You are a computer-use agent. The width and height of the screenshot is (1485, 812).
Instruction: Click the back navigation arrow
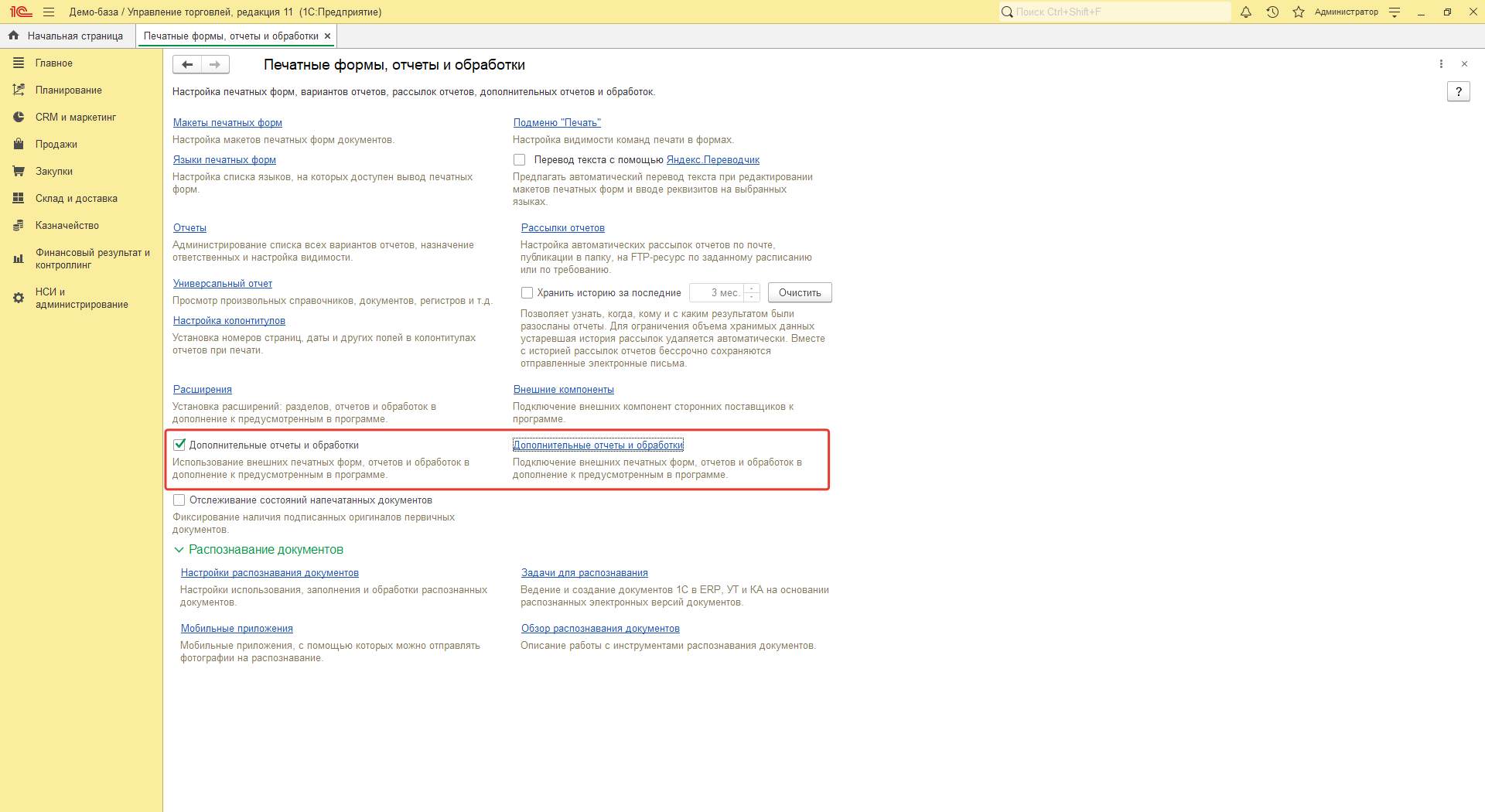tap(187, 64)
